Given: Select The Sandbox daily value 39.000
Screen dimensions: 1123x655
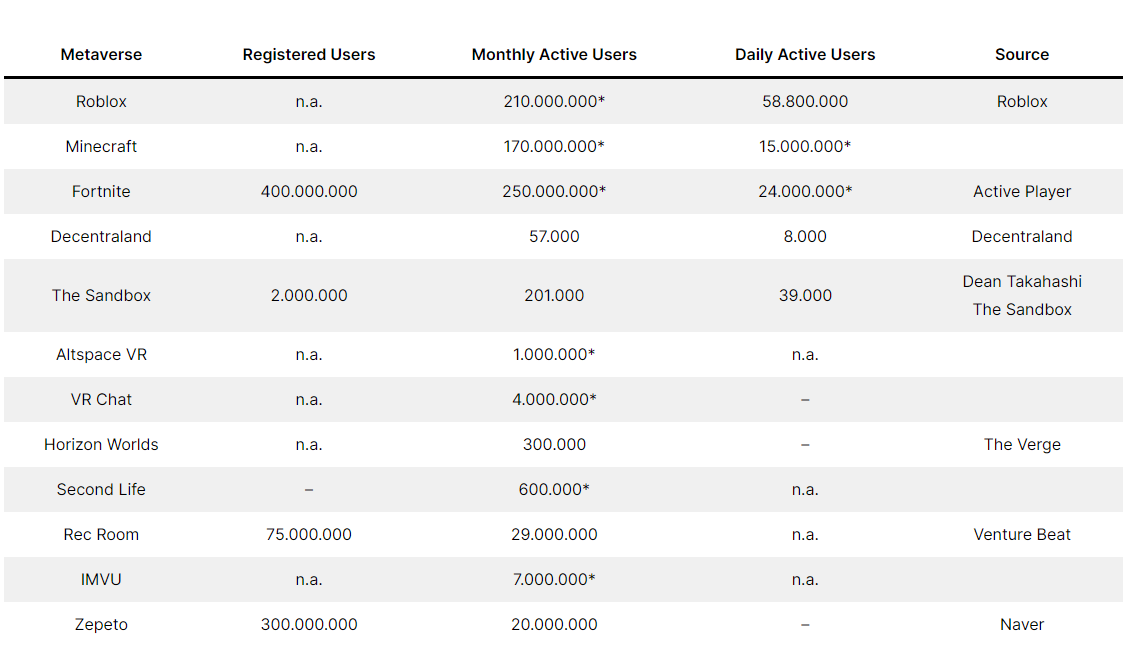Looking at the screenshot, I should 805,296.
